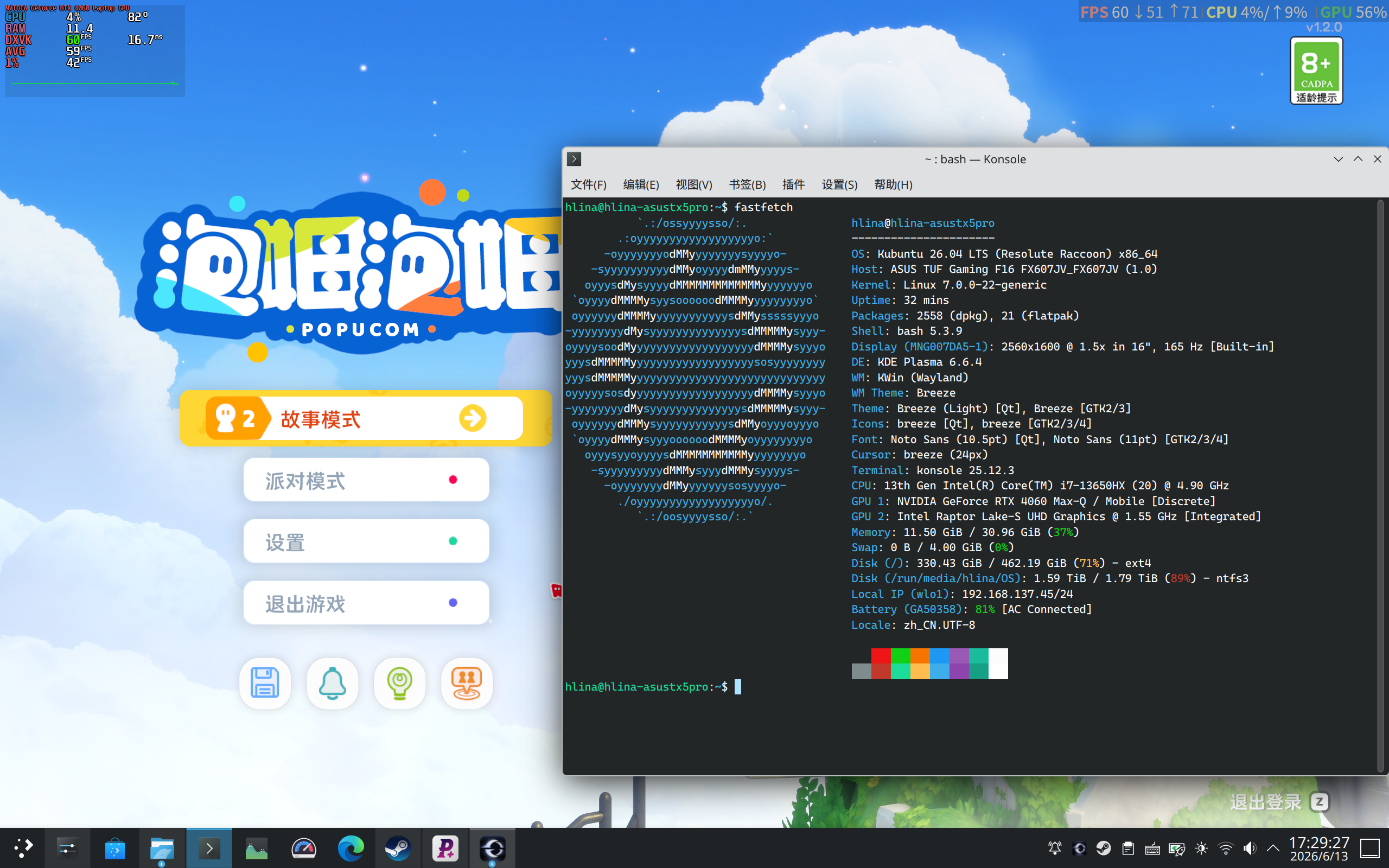
Task: Open the 视图(V) menu in Konsole
Action: pyautogui.click(x=693, y=184)
